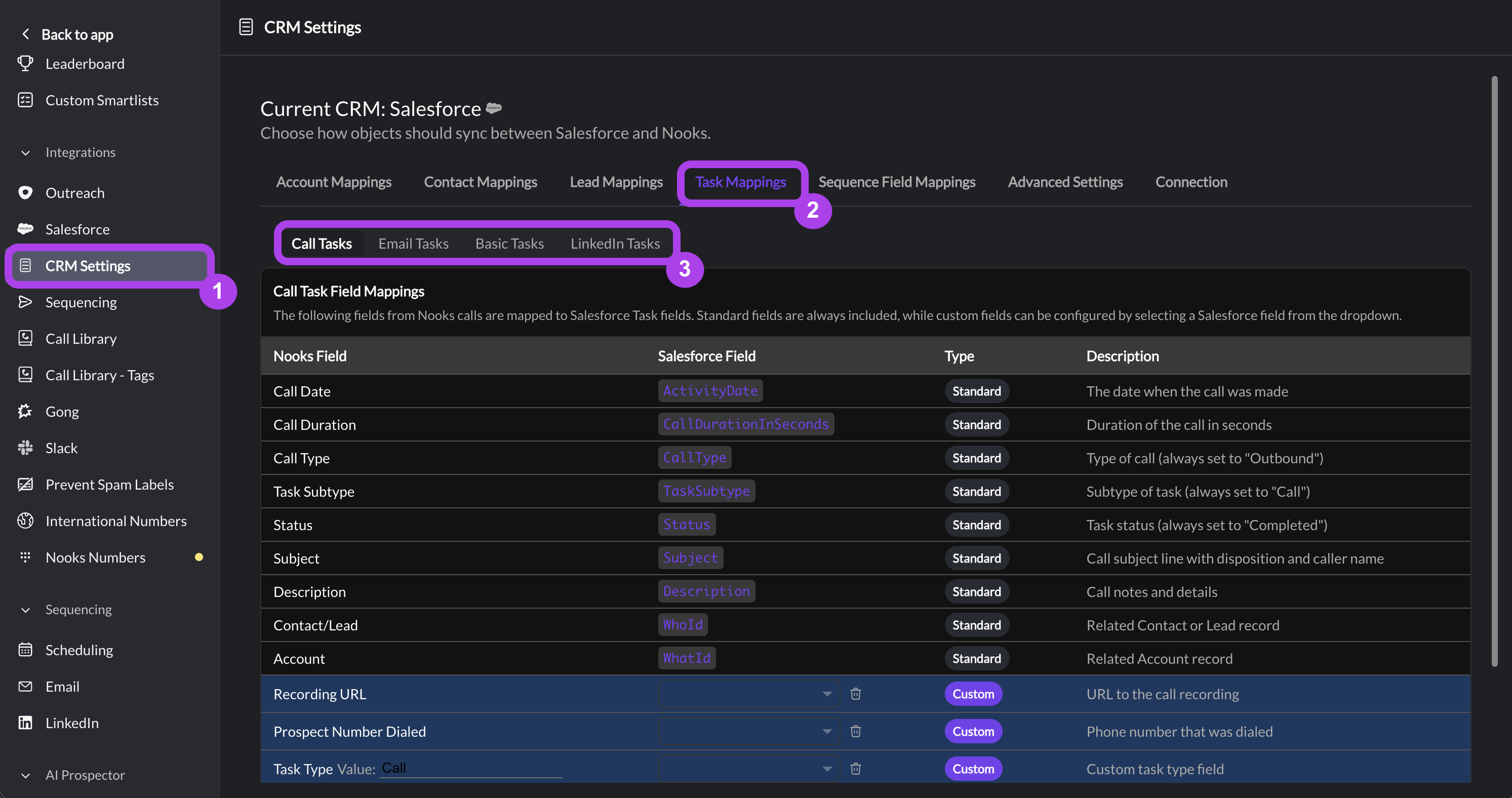
Task: Click the Back to app arrow icon
Action: click(25, 34)
